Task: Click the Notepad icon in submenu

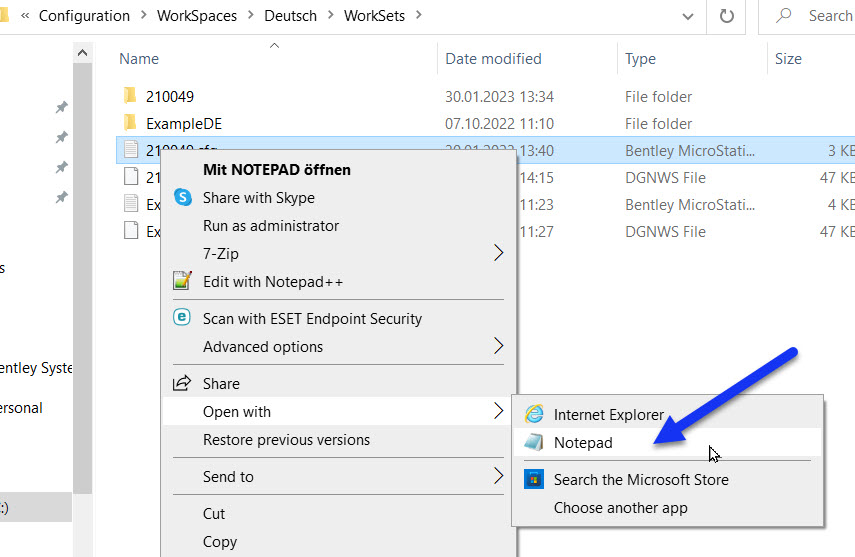Action: (535, 442)
